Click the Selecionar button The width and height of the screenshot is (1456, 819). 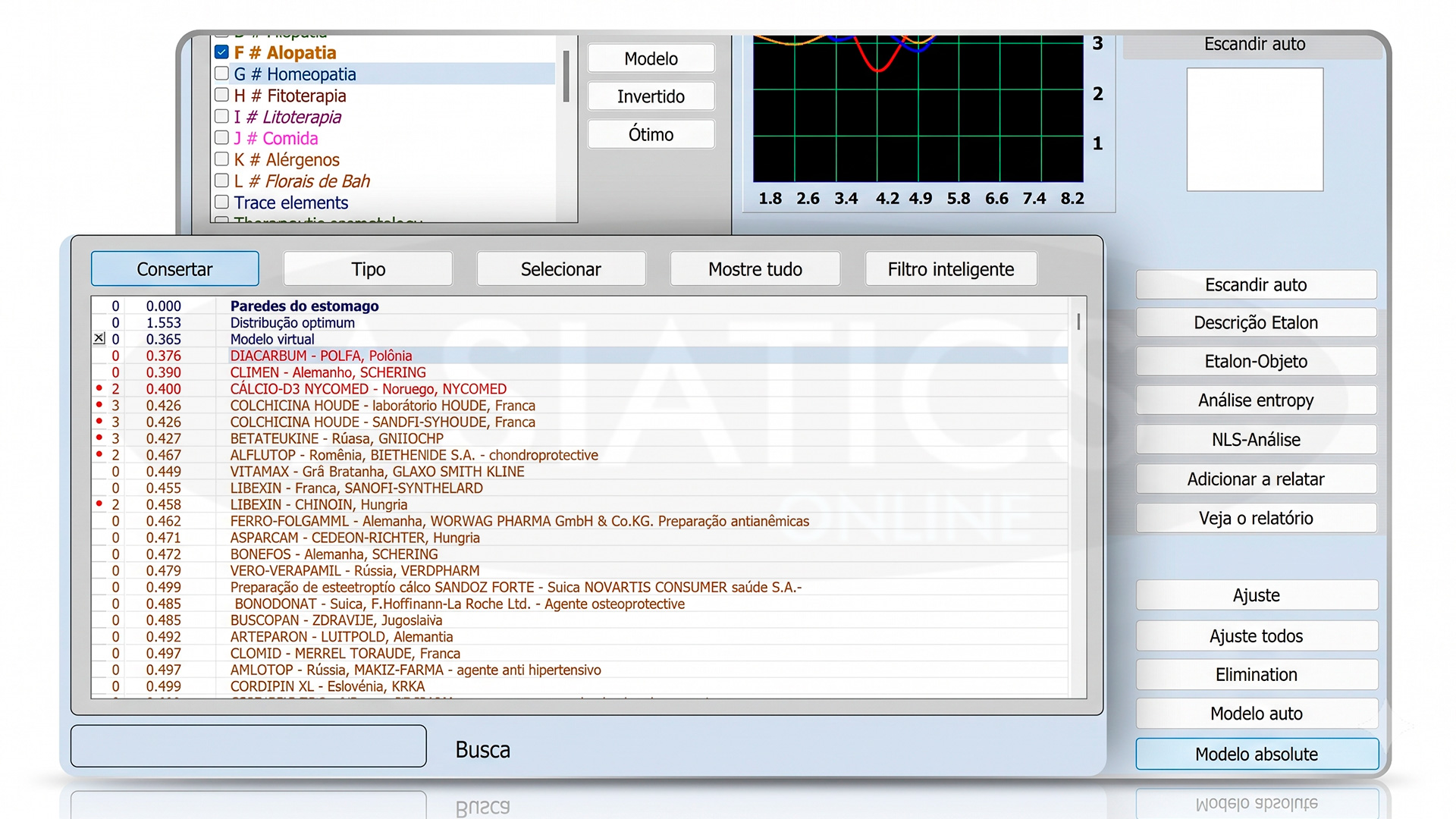click(x=561, y=269)
